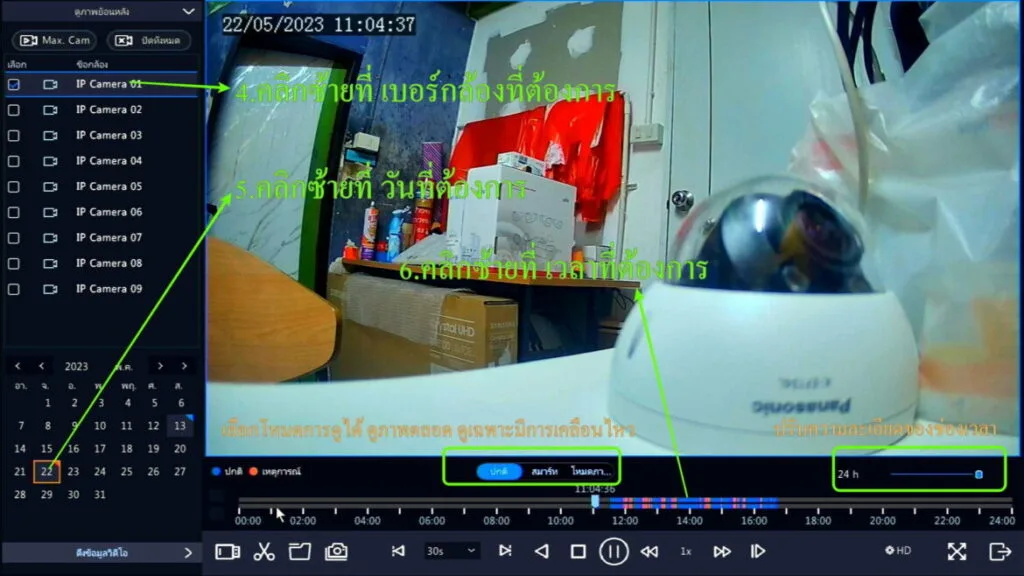Tick the checkbox for IP Camera 07
Viewport: 1024px width, 576px height.
coord(14,238)
